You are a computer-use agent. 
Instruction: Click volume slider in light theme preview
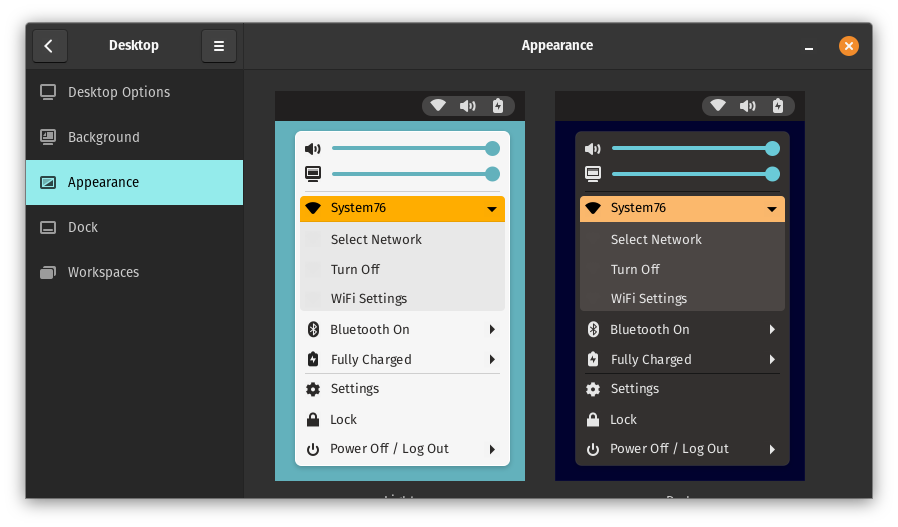tap(411, 148)
